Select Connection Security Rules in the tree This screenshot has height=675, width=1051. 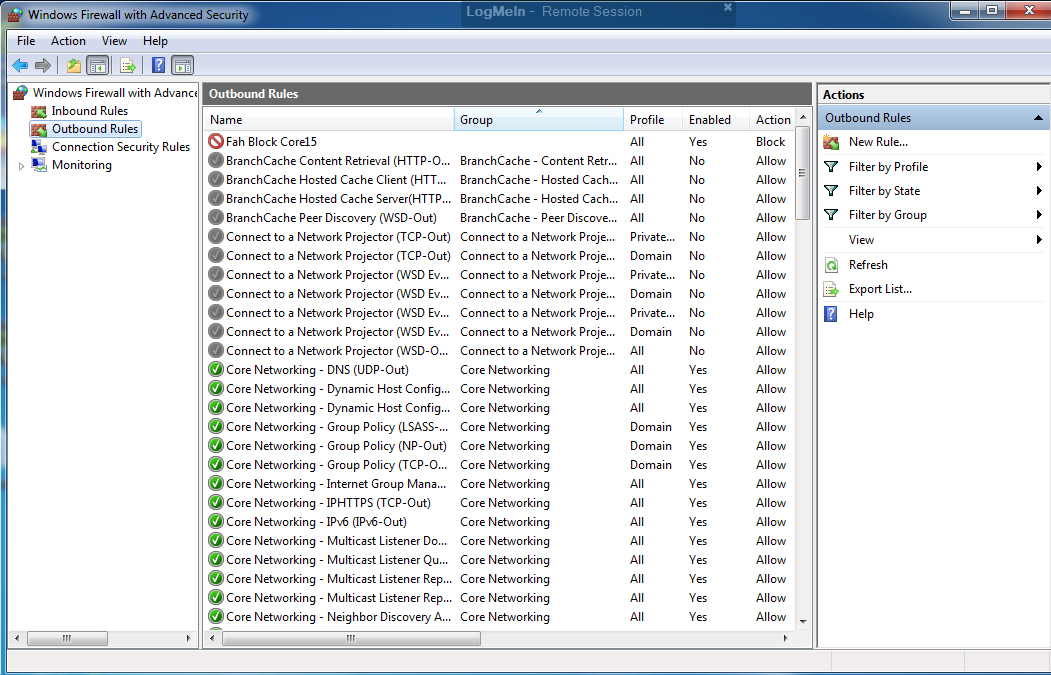[121, 147]
